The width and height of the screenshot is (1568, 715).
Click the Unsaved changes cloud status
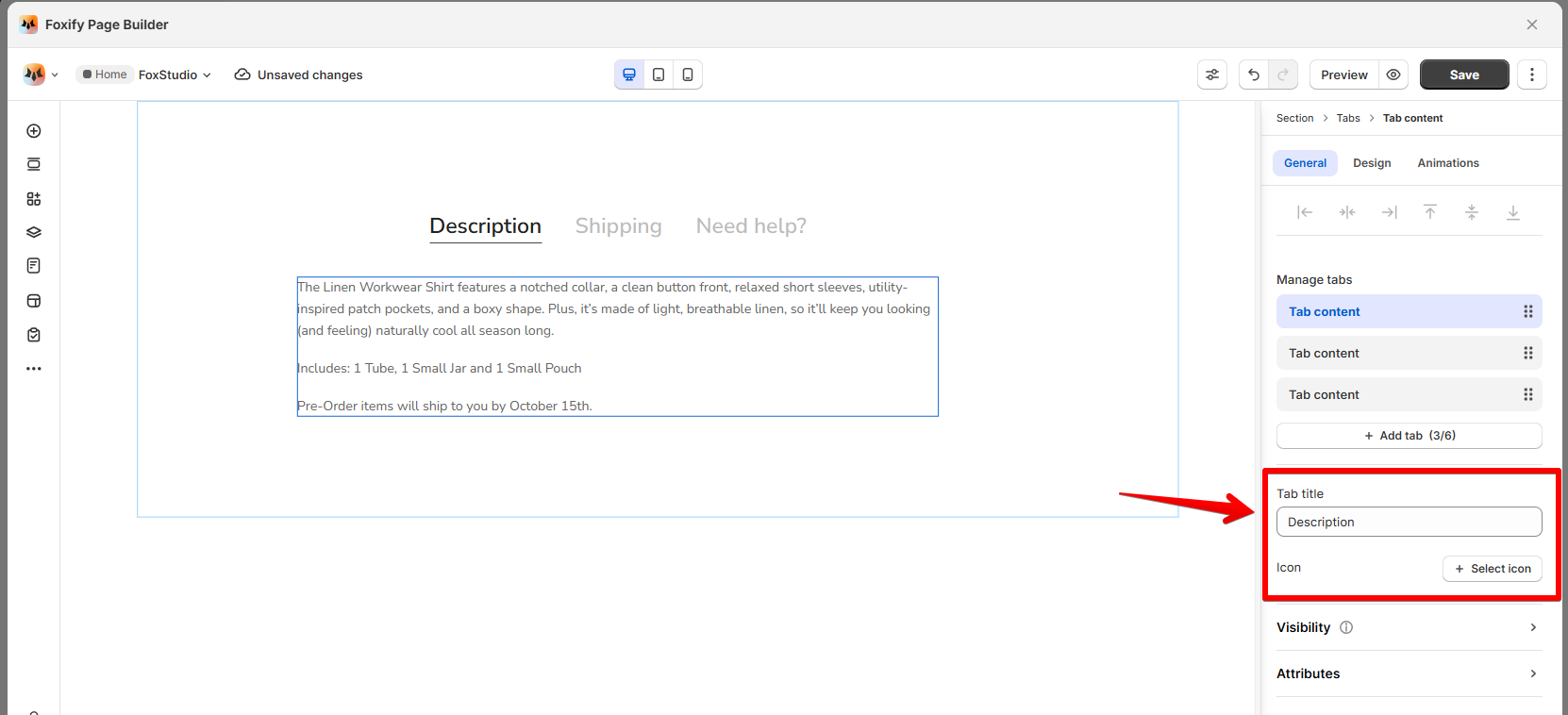pyautogui.click(x=298, y=75)
